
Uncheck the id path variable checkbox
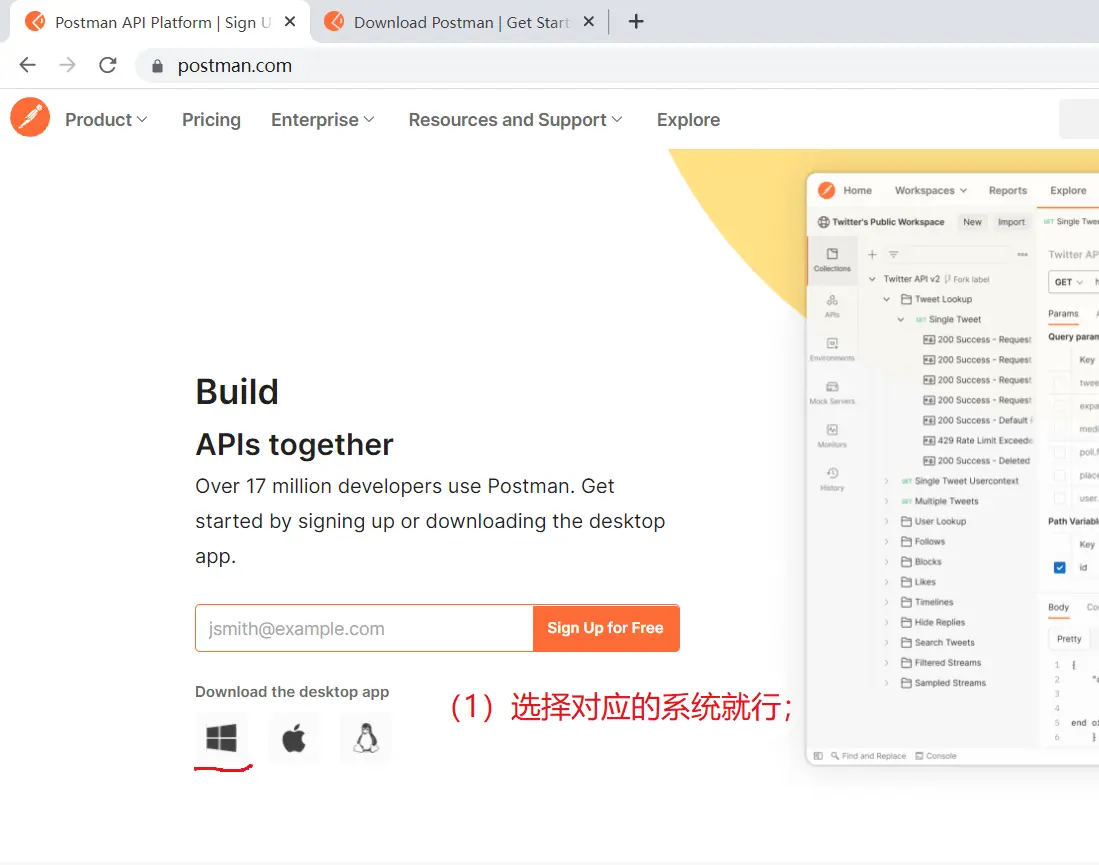click(1060, 568)
